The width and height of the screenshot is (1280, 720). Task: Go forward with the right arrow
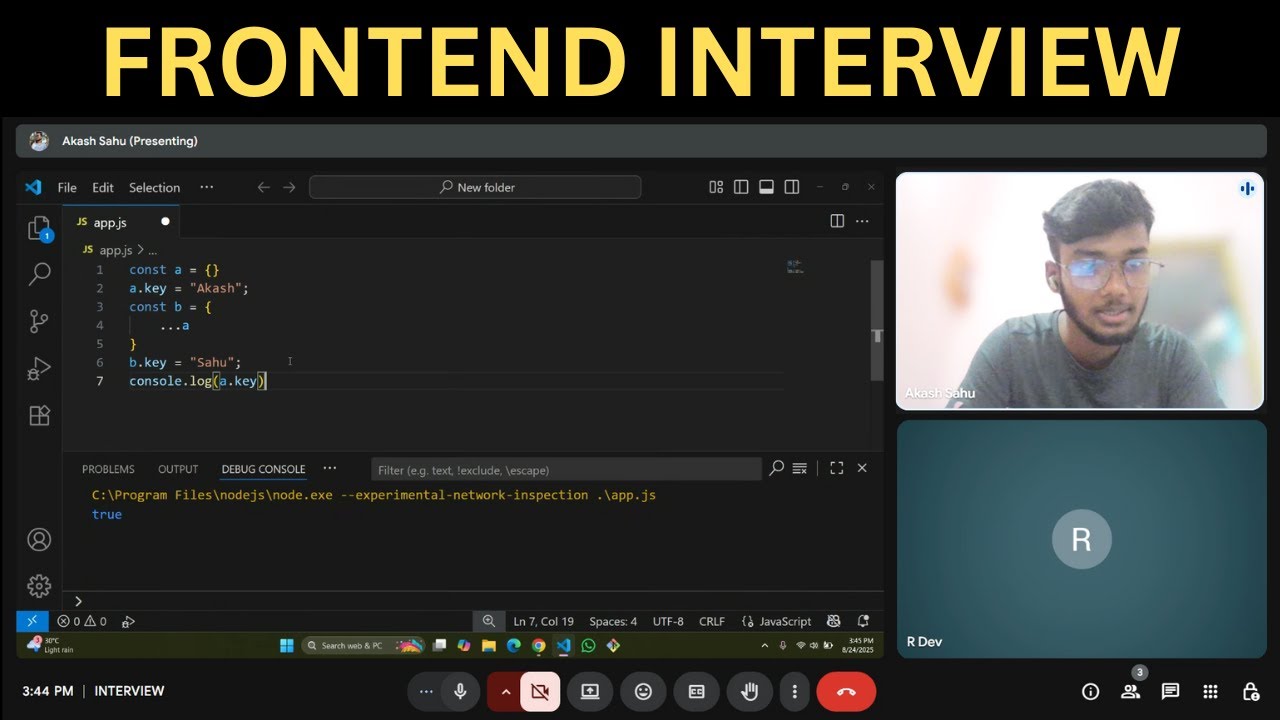point(289,187)
